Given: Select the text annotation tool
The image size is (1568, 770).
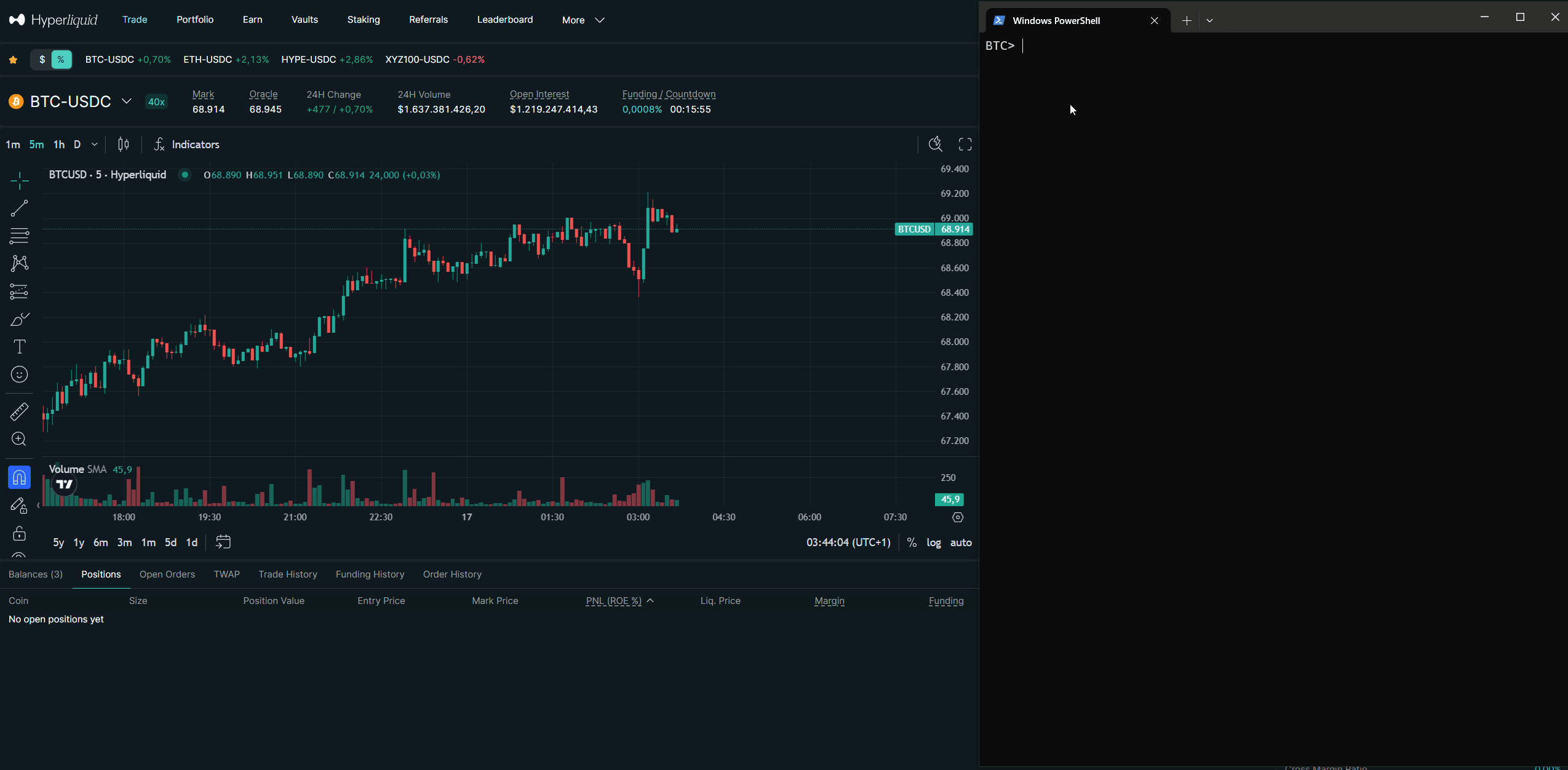Looking at the screenshot, I should coord(19,347).
